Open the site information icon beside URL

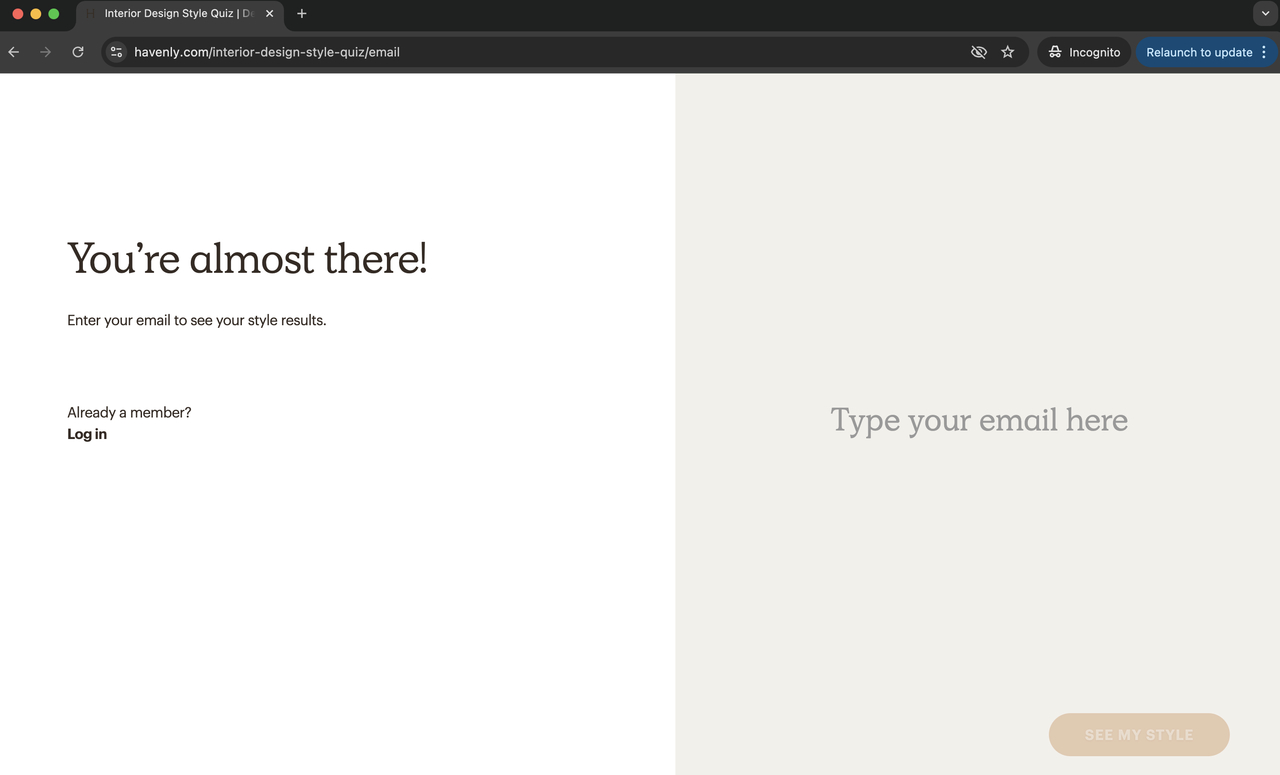(117, 52)
